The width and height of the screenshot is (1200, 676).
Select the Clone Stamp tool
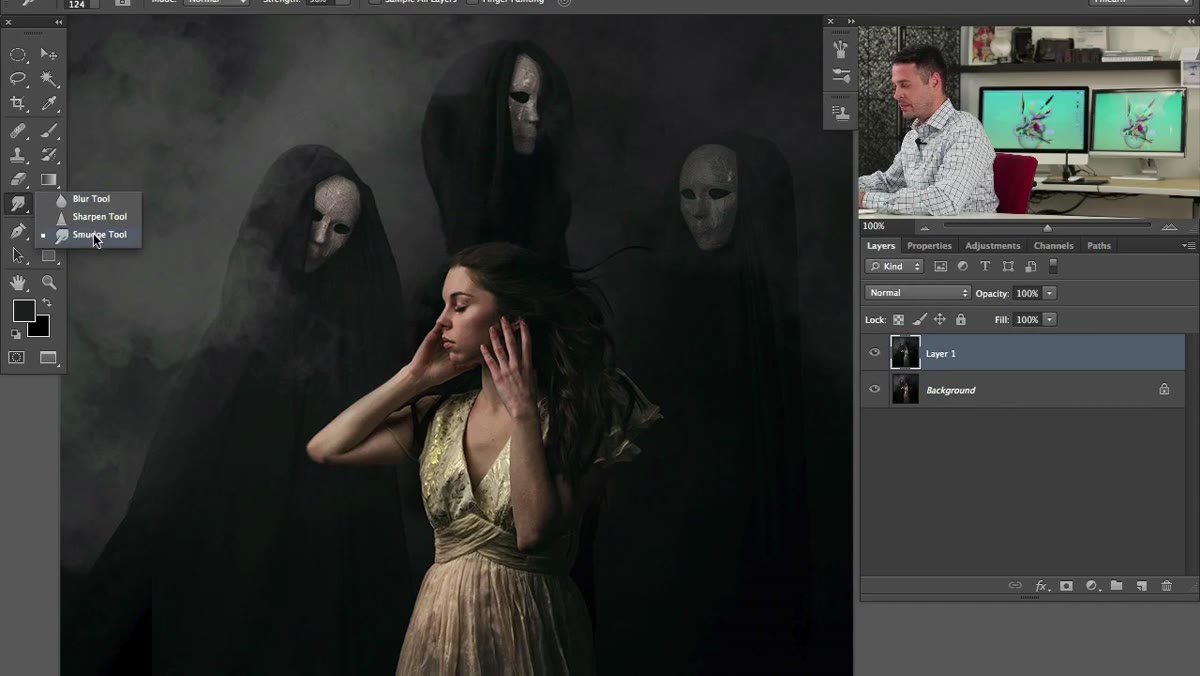(18, 155)
